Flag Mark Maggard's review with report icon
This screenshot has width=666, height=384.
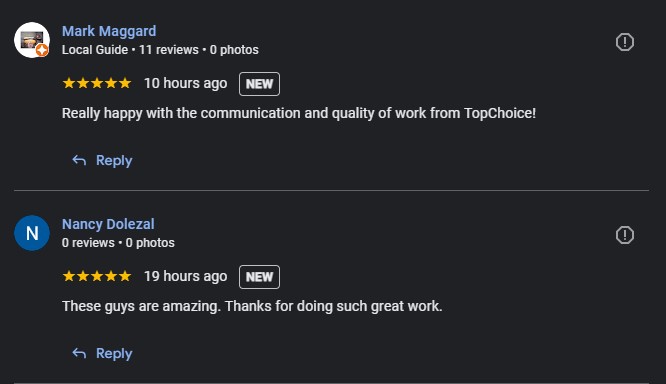point(624,42)
